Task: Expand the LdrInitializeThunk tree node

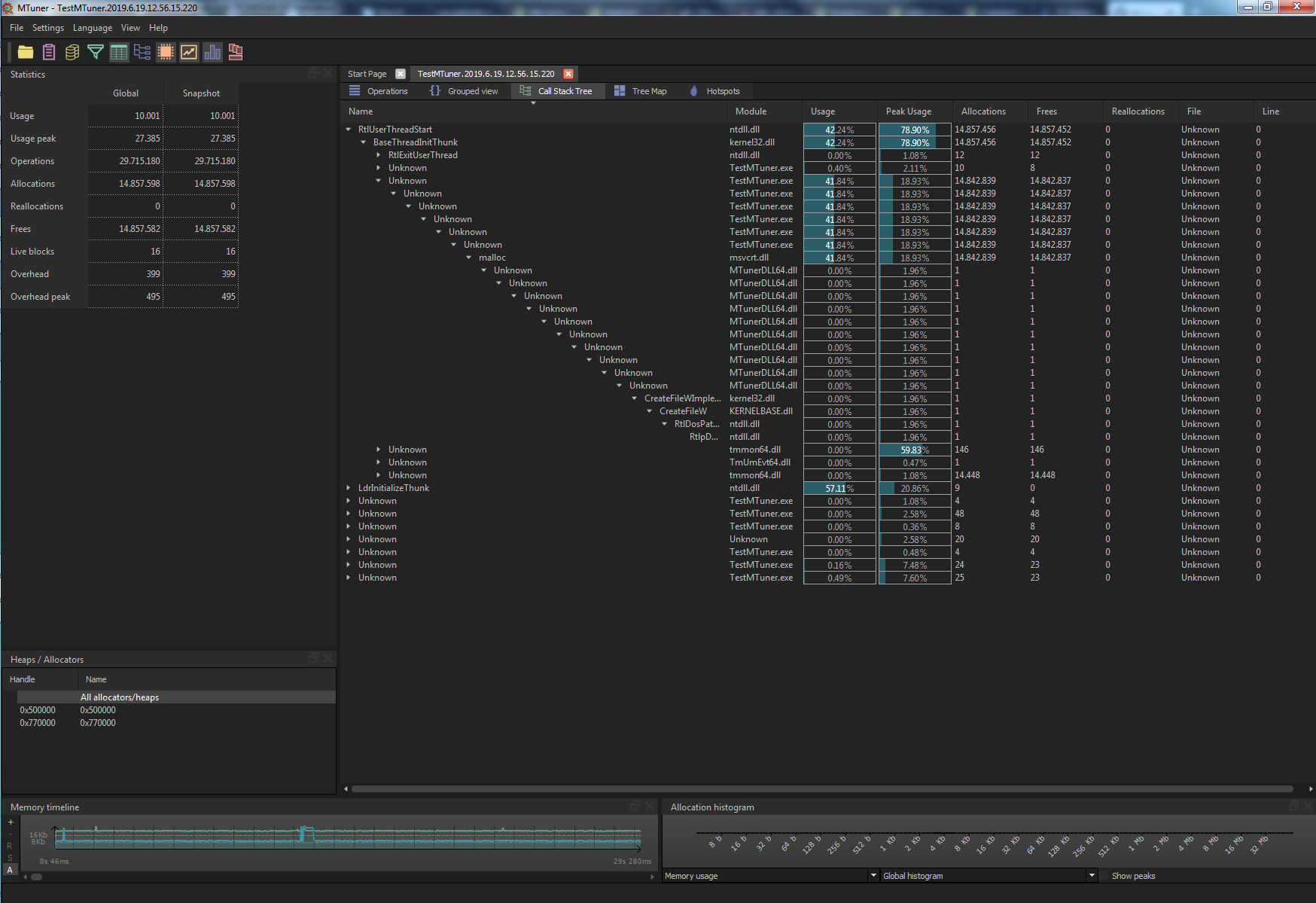Action: [x=348, y=487]
